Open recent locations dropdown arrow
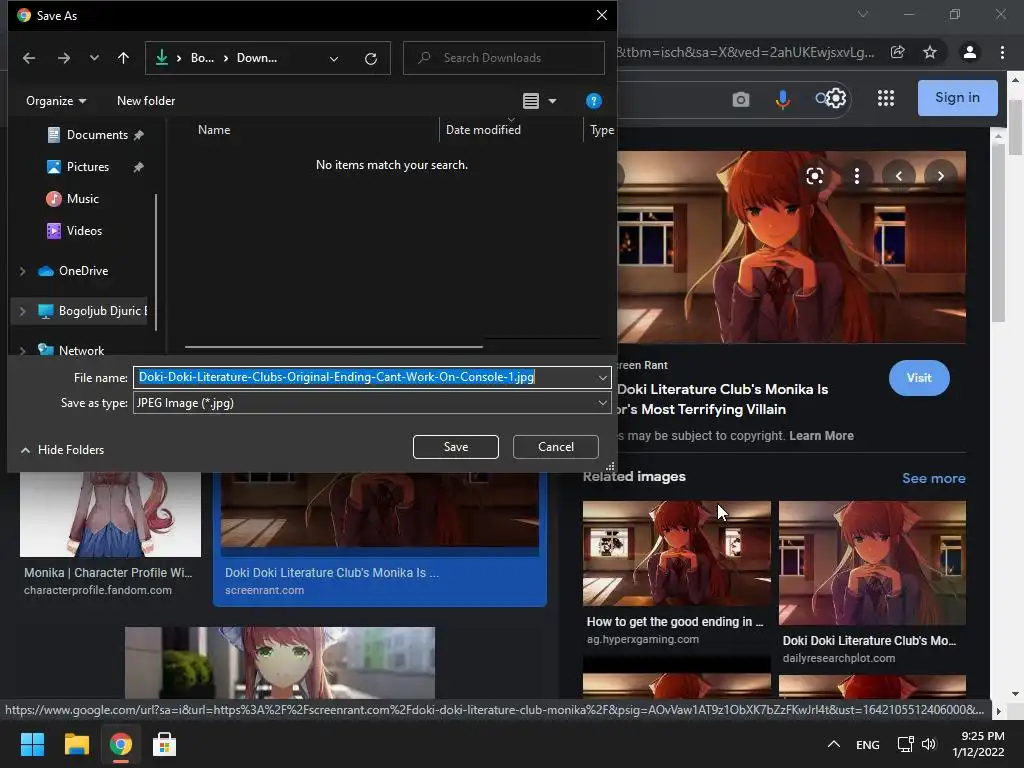The width and height of the screenshot is (1024, 768). (94, 58)
